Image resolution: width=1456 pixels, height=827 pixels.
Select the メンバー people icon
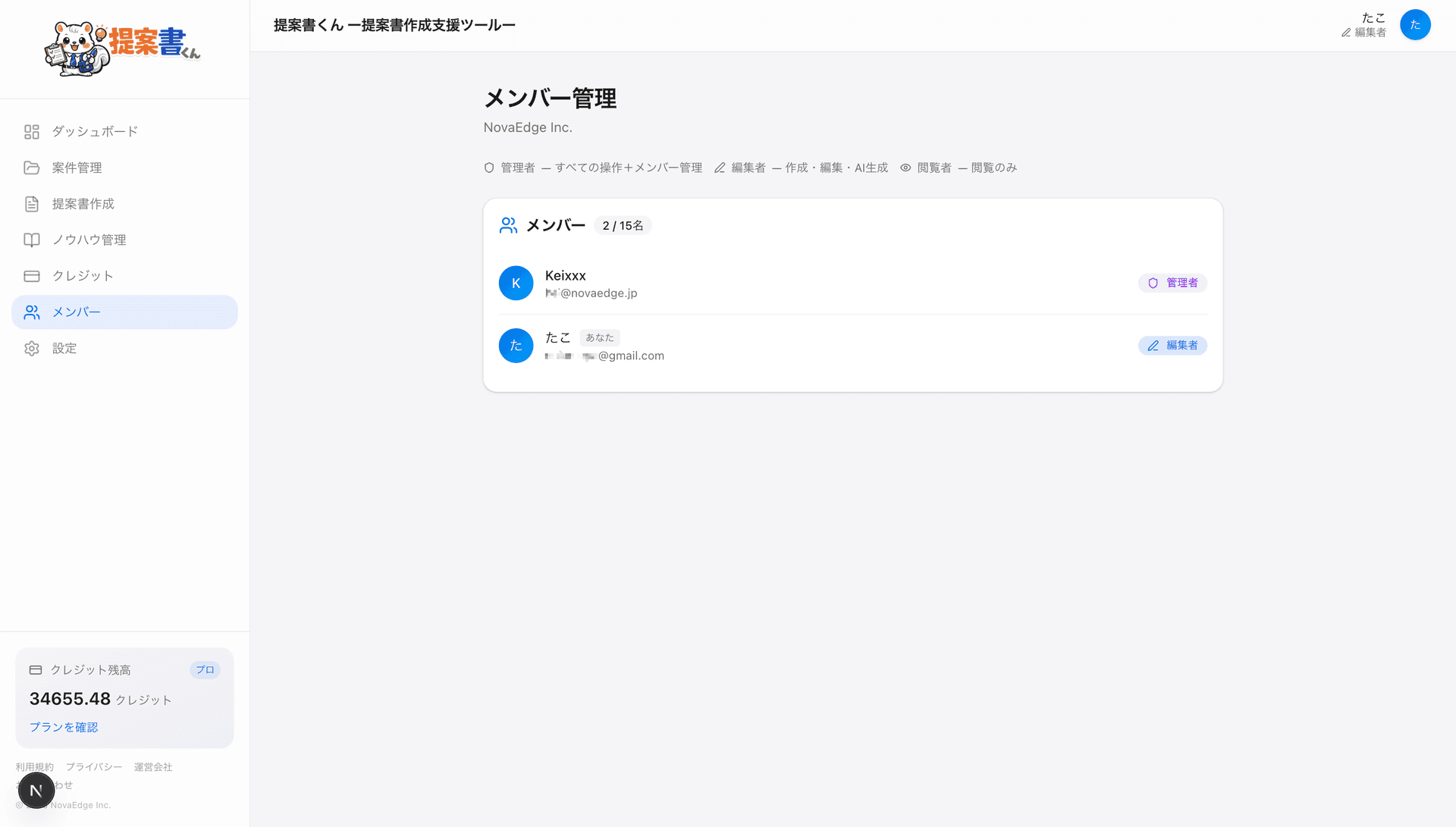pyautogui.click(x=31, y=312)
